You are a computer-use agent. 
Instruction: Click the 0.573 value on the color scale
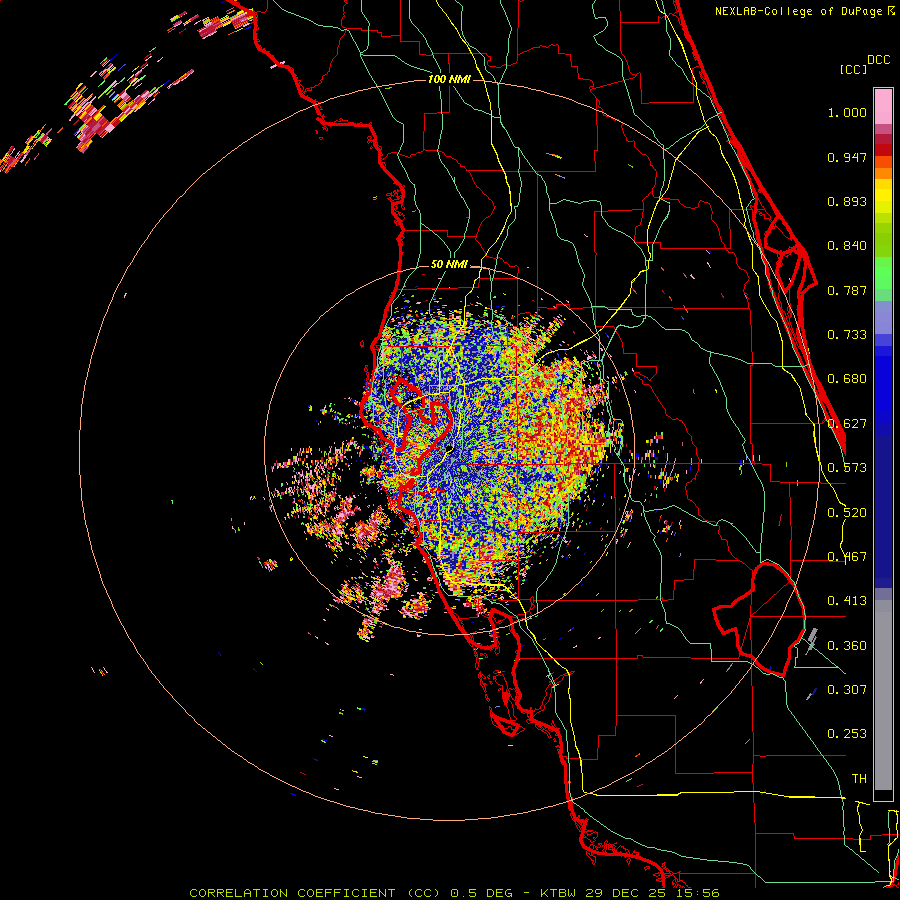point(847,468)
